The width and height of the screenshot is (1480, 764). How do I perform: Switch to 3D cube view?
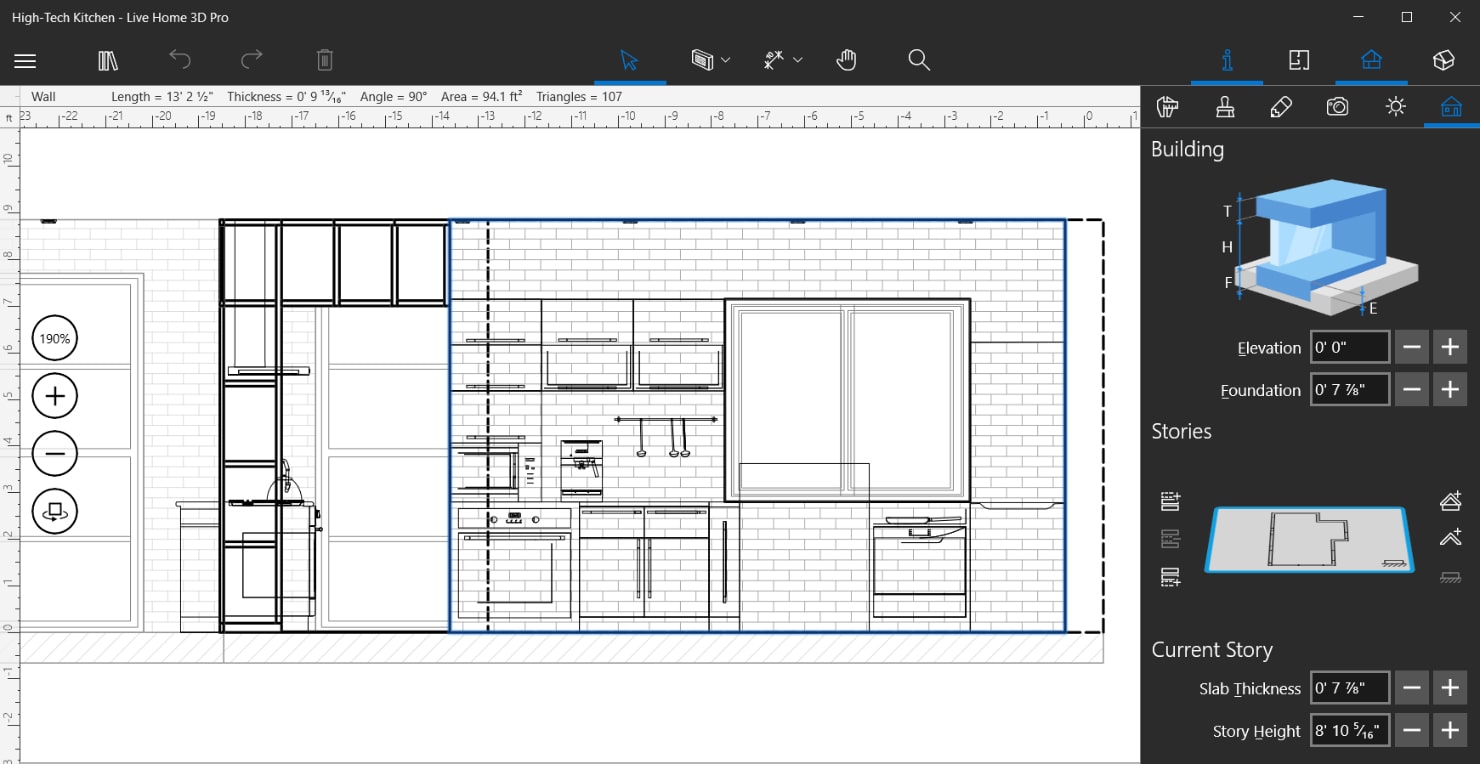[x=1443, y=60]
